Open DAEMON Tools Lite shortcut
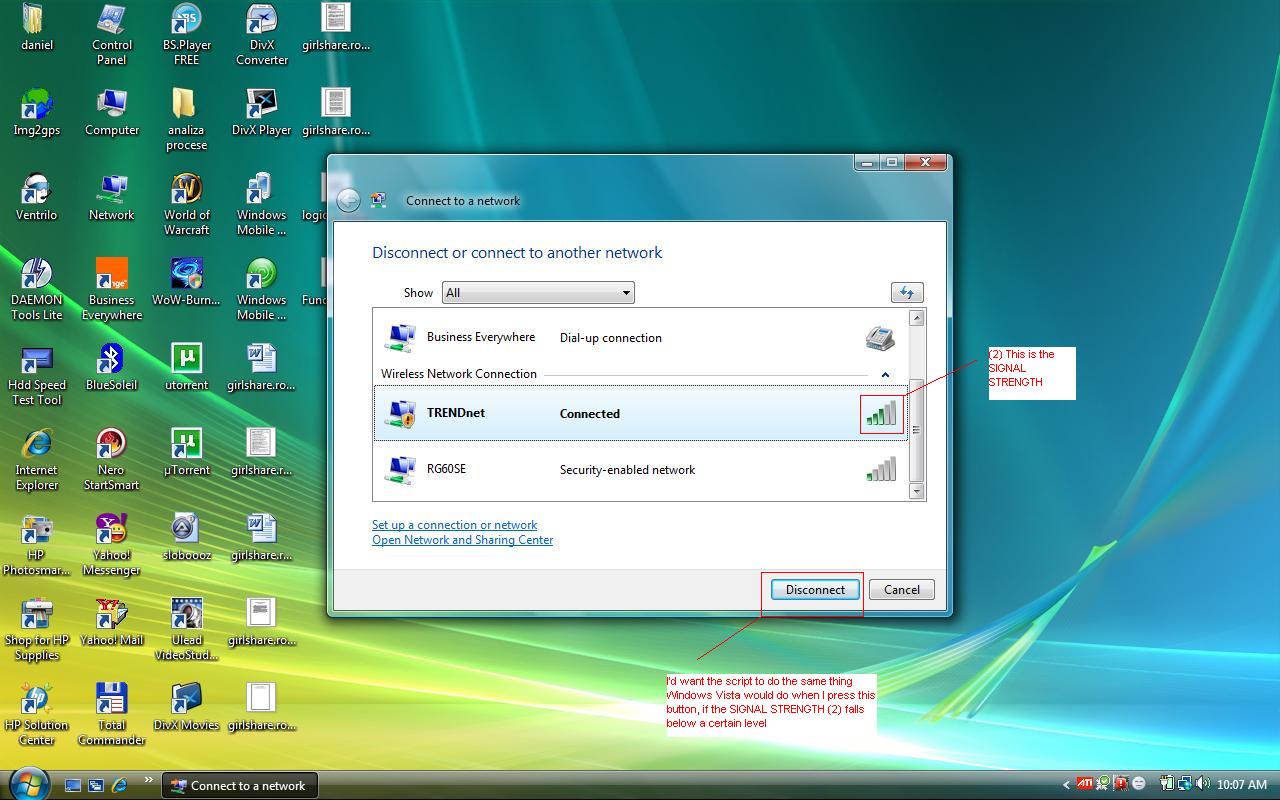 (x=37, y=289)
